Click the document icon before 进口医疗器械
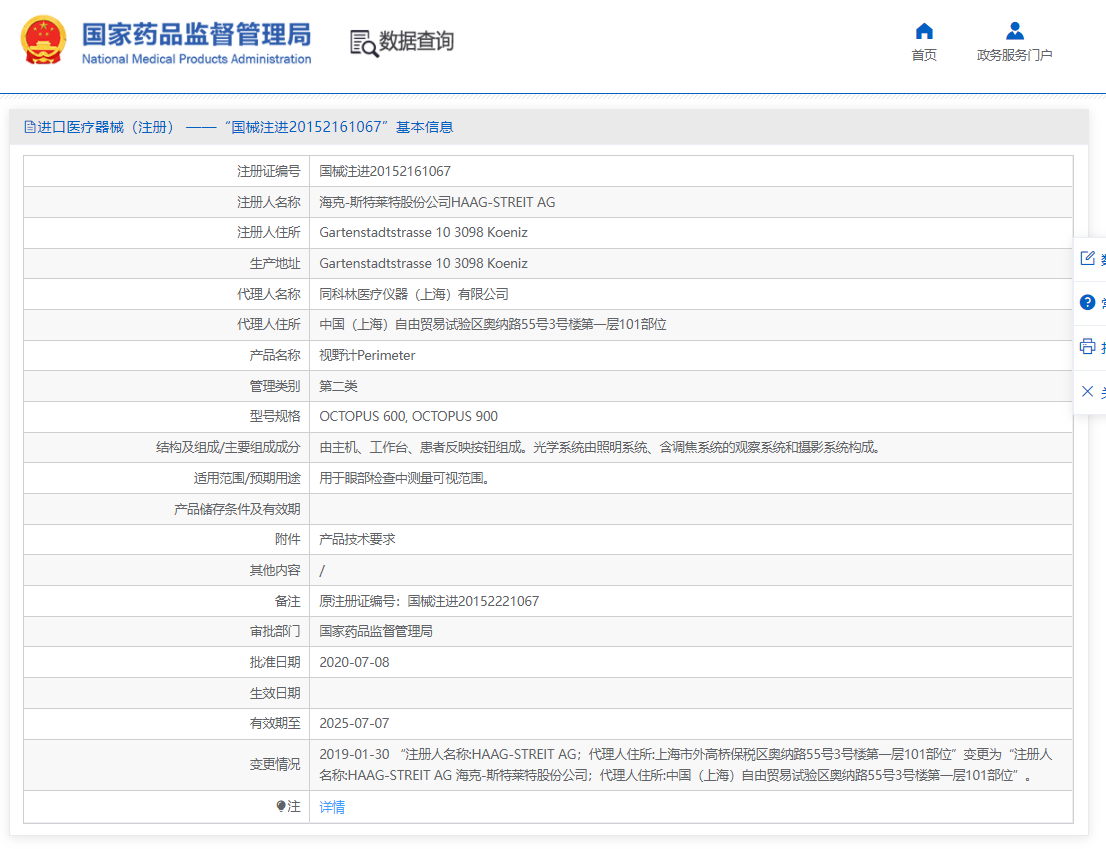The image size is (1106, 849). (x=30, y=127)
